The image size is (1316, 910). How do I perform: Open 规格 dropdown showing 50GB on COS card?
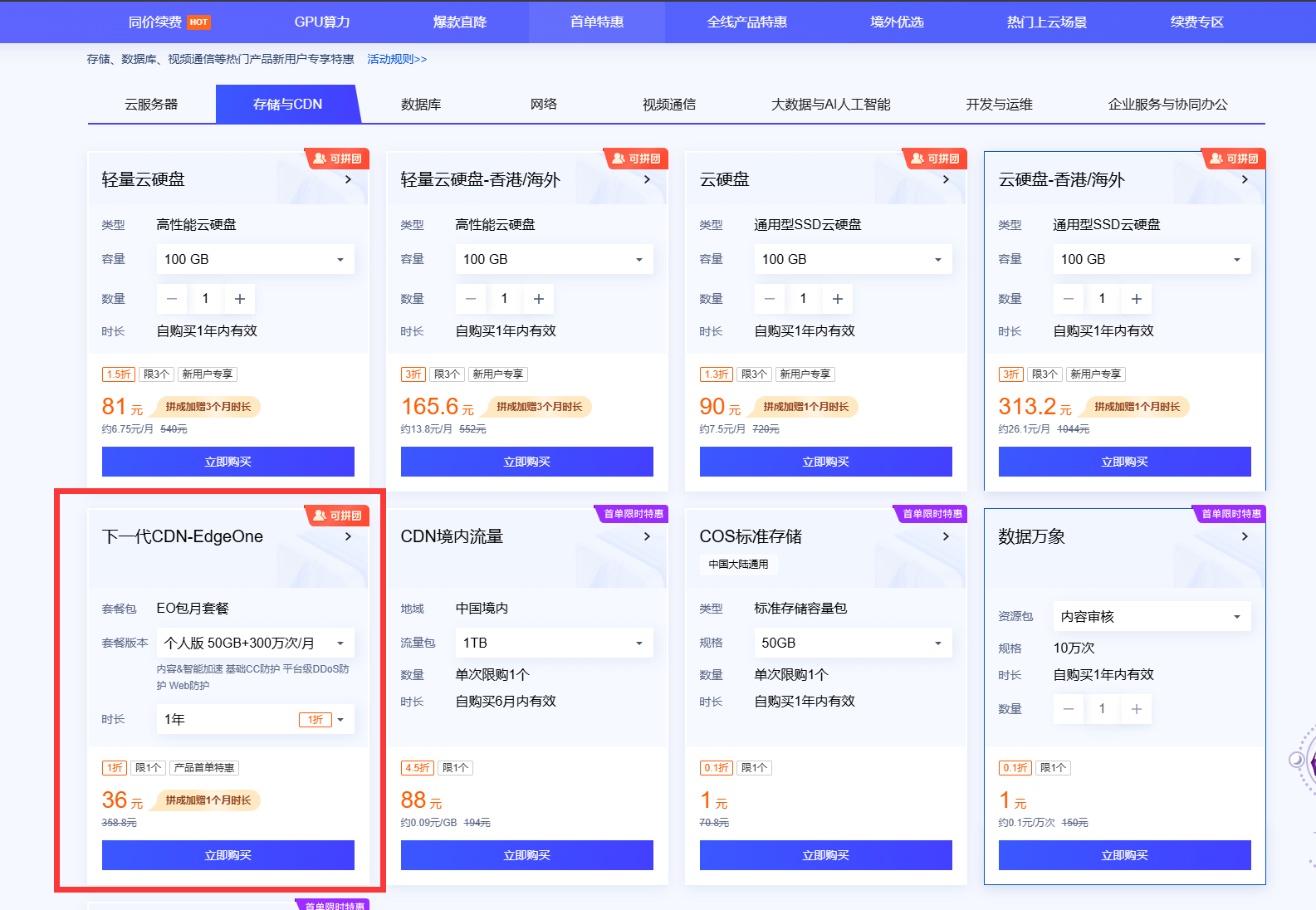(x=854, y=643)
